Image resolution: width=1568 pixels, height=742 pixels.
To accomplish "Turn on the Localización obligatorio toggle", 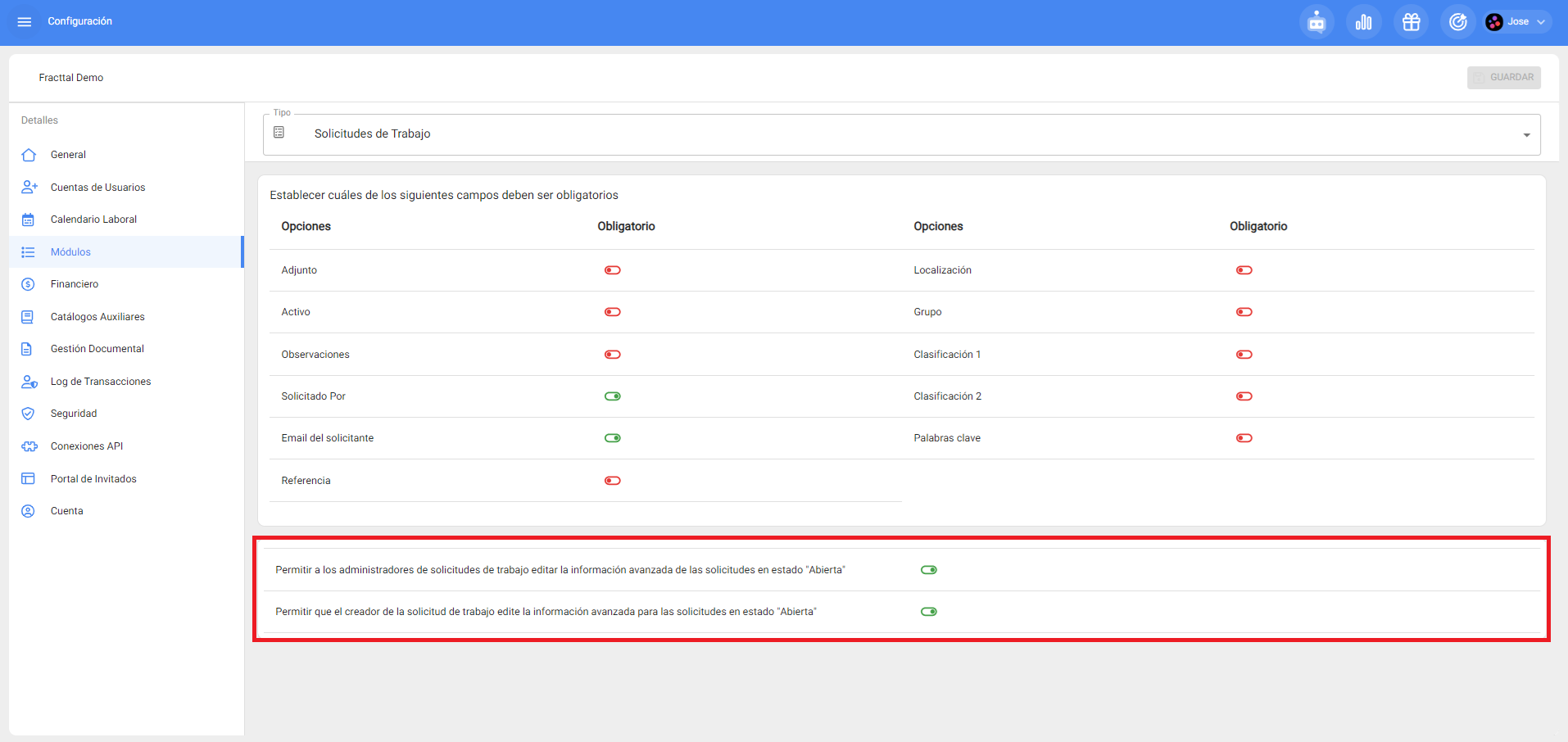I will tap(1244, 270).
